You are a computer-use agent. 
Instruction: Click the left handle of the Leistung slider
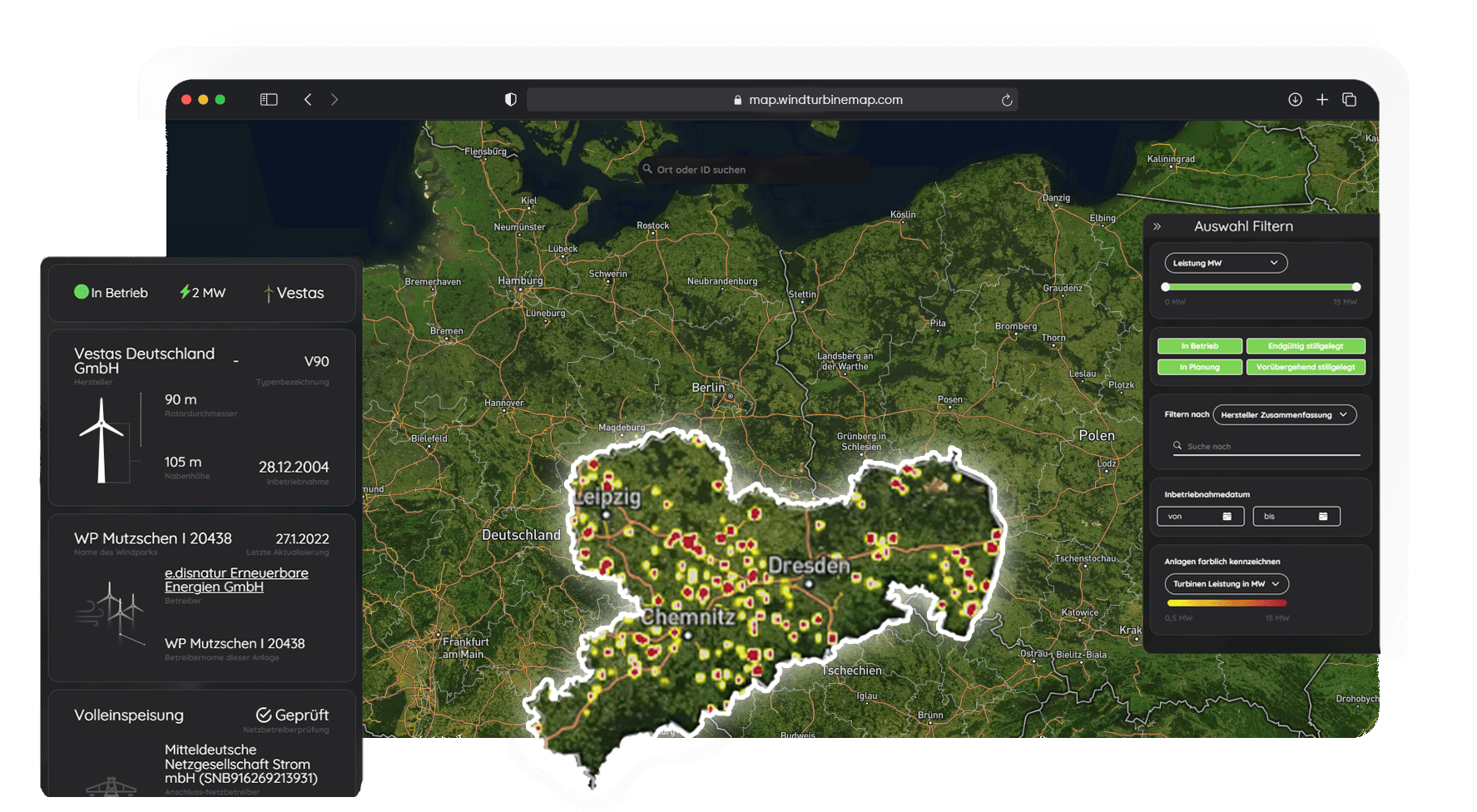tap(1166, 287)
